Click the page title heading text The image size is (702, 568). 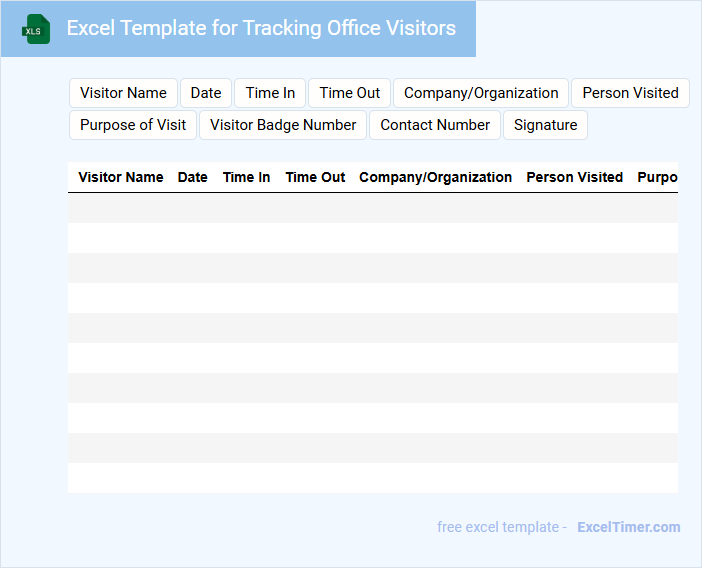[x=261, y=28]
